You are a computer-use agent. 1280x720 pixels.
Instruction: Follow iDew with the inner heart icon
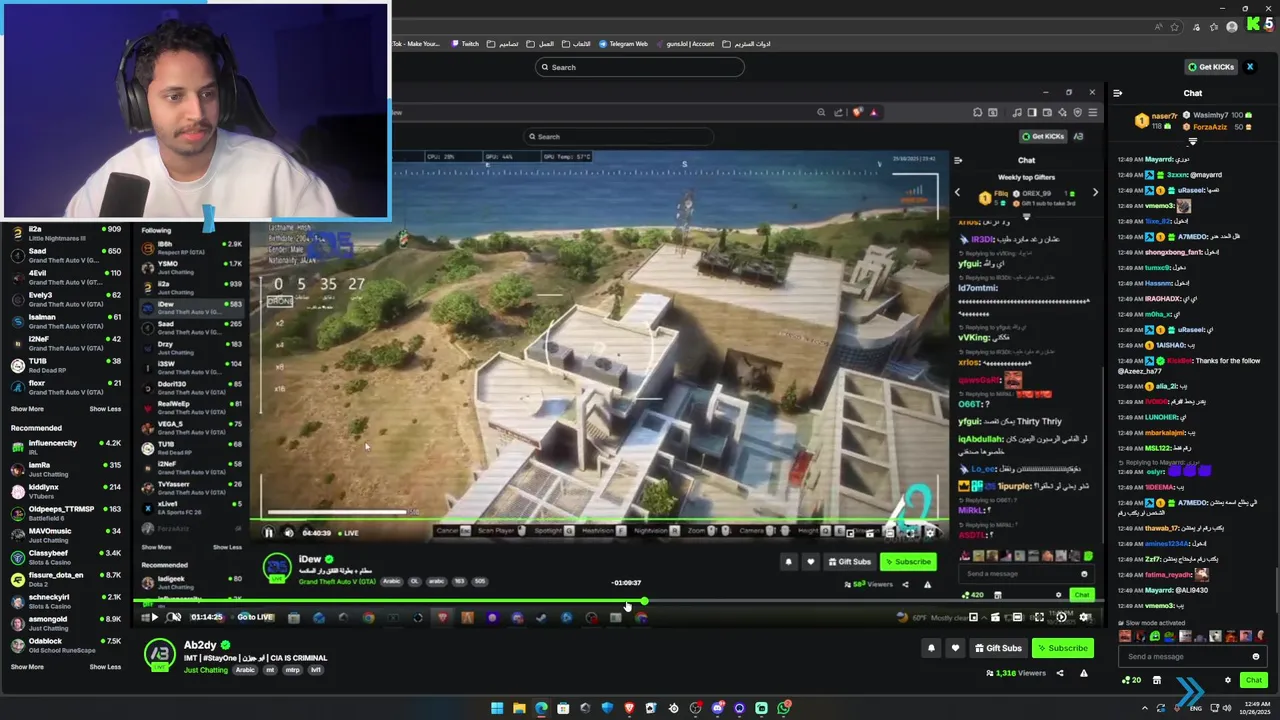(811, 562)
